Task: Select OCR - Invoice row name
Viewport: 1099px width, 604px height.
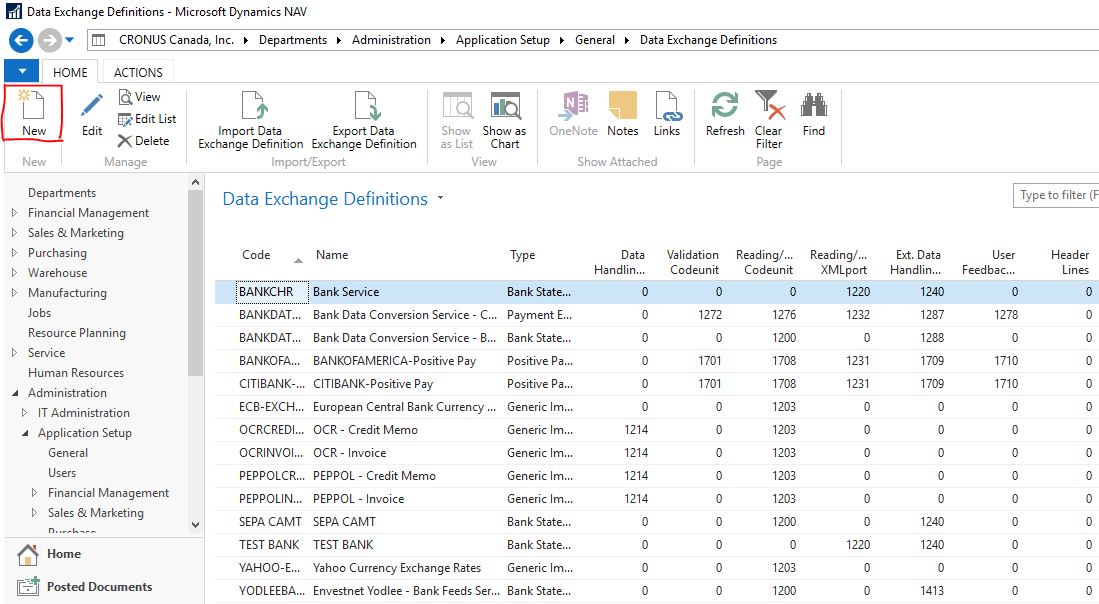Action: (349, 453)
